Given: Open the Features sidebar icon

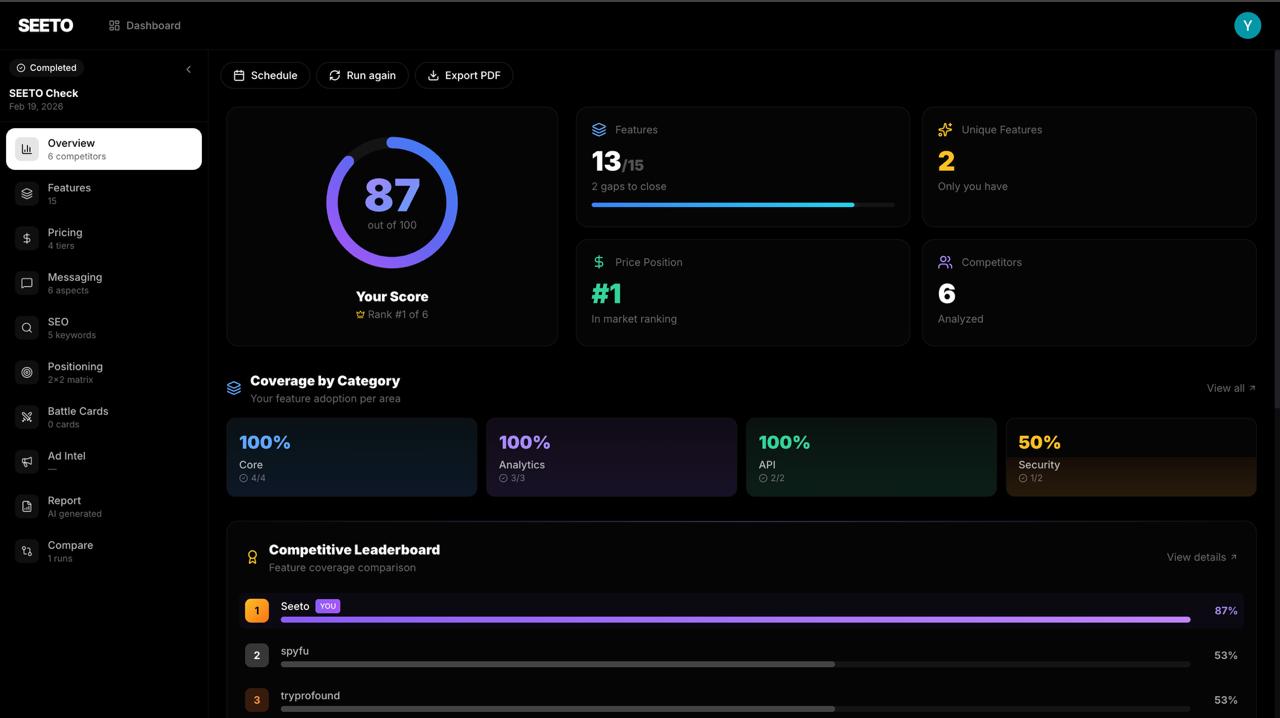Looking at the screenshot, I should pyautogui.click(x=27, y=194).
